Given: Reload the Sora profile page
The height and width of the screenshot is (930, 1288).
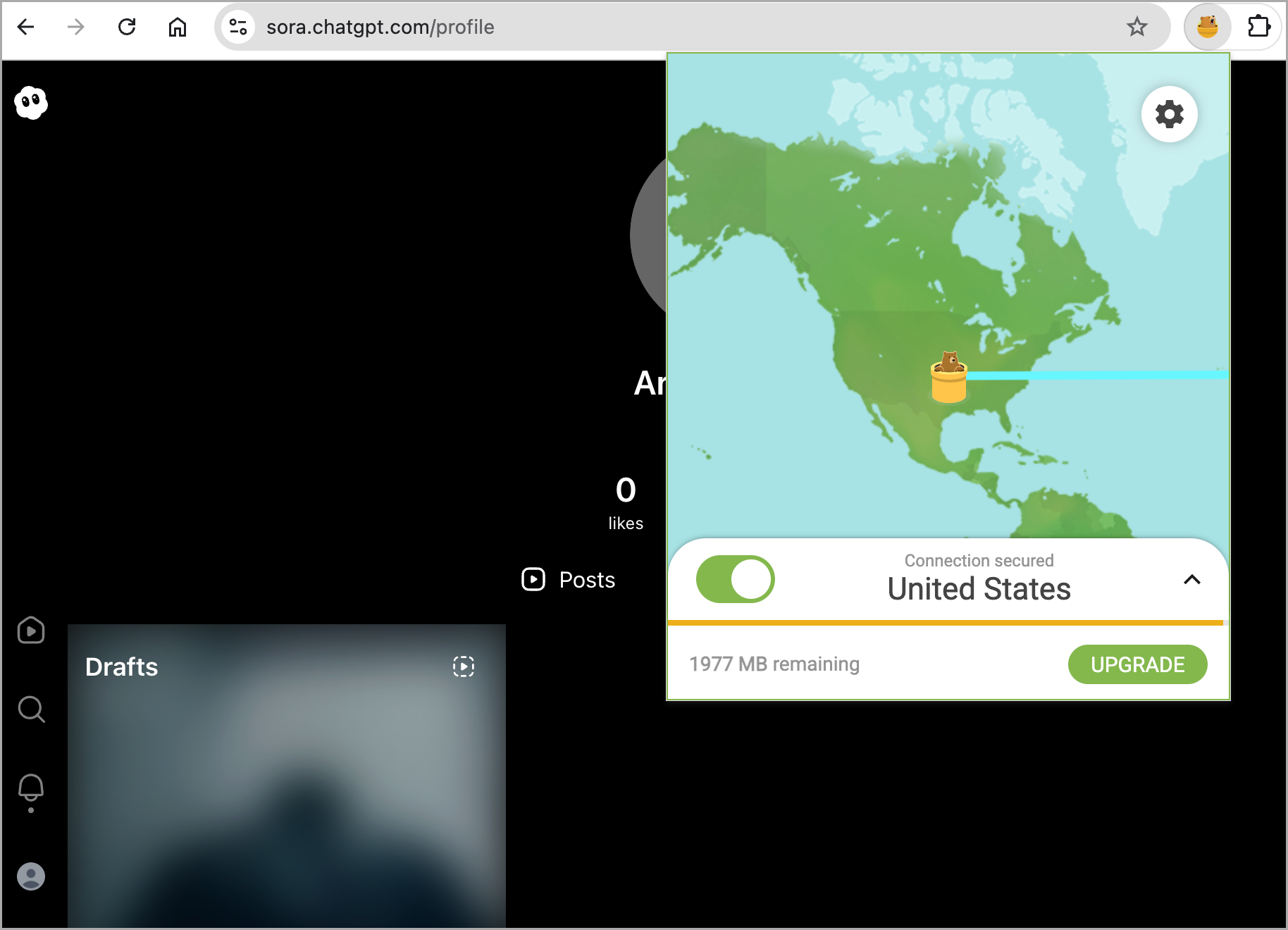Looking at the screenshot, I should pos(127,27).
